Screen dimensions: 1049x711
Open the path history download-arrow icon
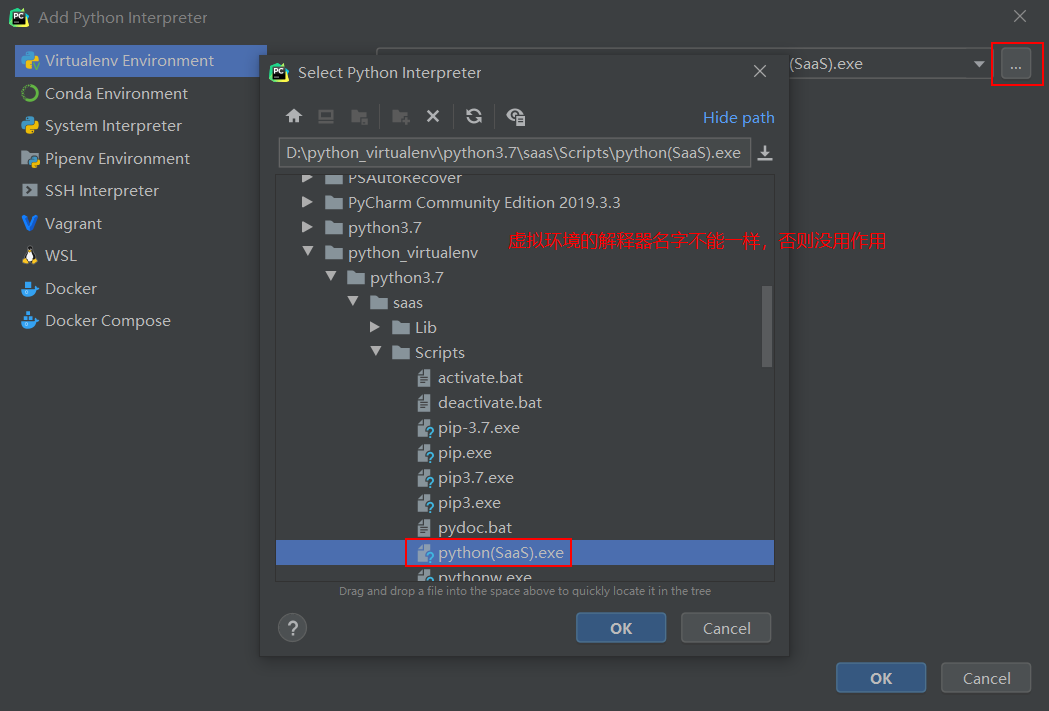765,153
